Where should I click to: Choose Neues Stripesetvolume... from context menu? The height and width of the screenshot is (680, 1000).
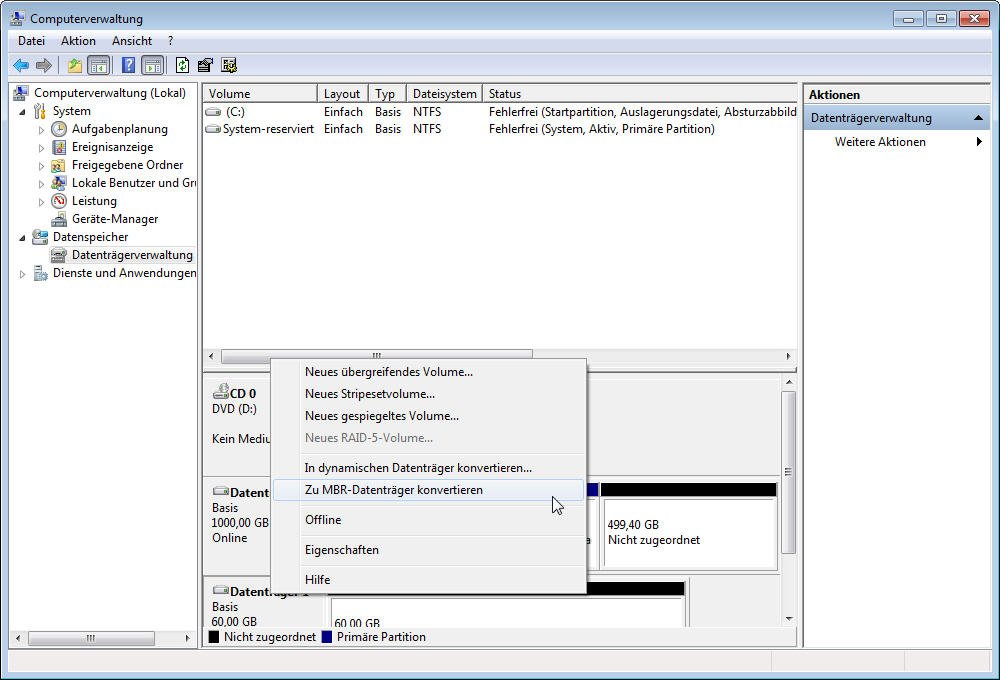[429, 394]
